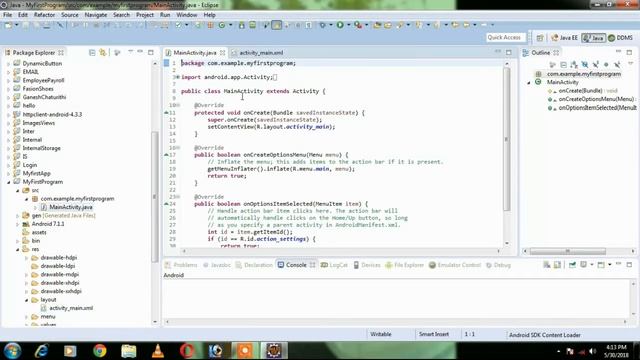Toggle Hide Fields in Outline toolbar
Screen dimensions: 640x360
(585, 64)
